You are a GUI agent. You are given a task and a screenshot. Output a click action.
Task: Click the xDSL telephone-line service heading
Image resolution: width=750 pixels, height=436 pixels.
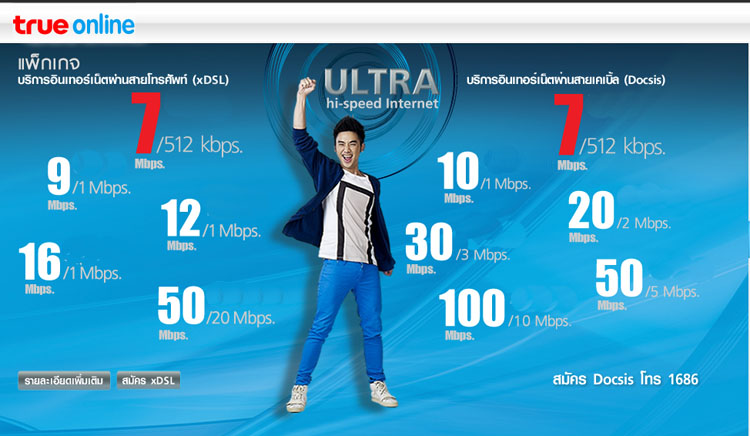(123, 80)
